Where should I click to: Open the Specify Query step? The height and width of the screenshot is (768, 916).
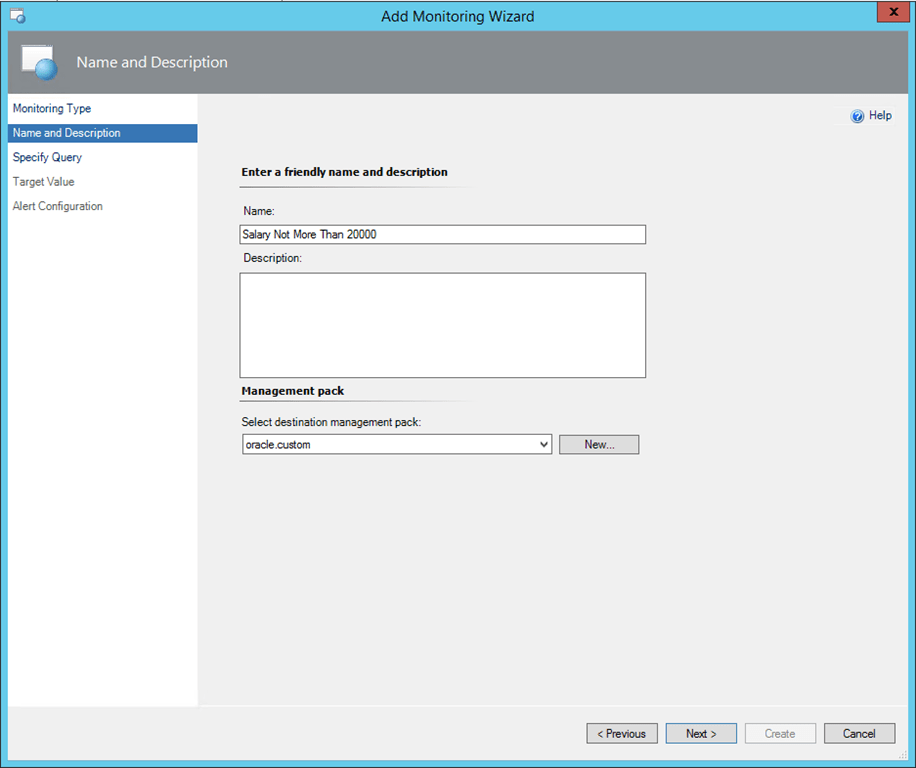click(47, 158)
